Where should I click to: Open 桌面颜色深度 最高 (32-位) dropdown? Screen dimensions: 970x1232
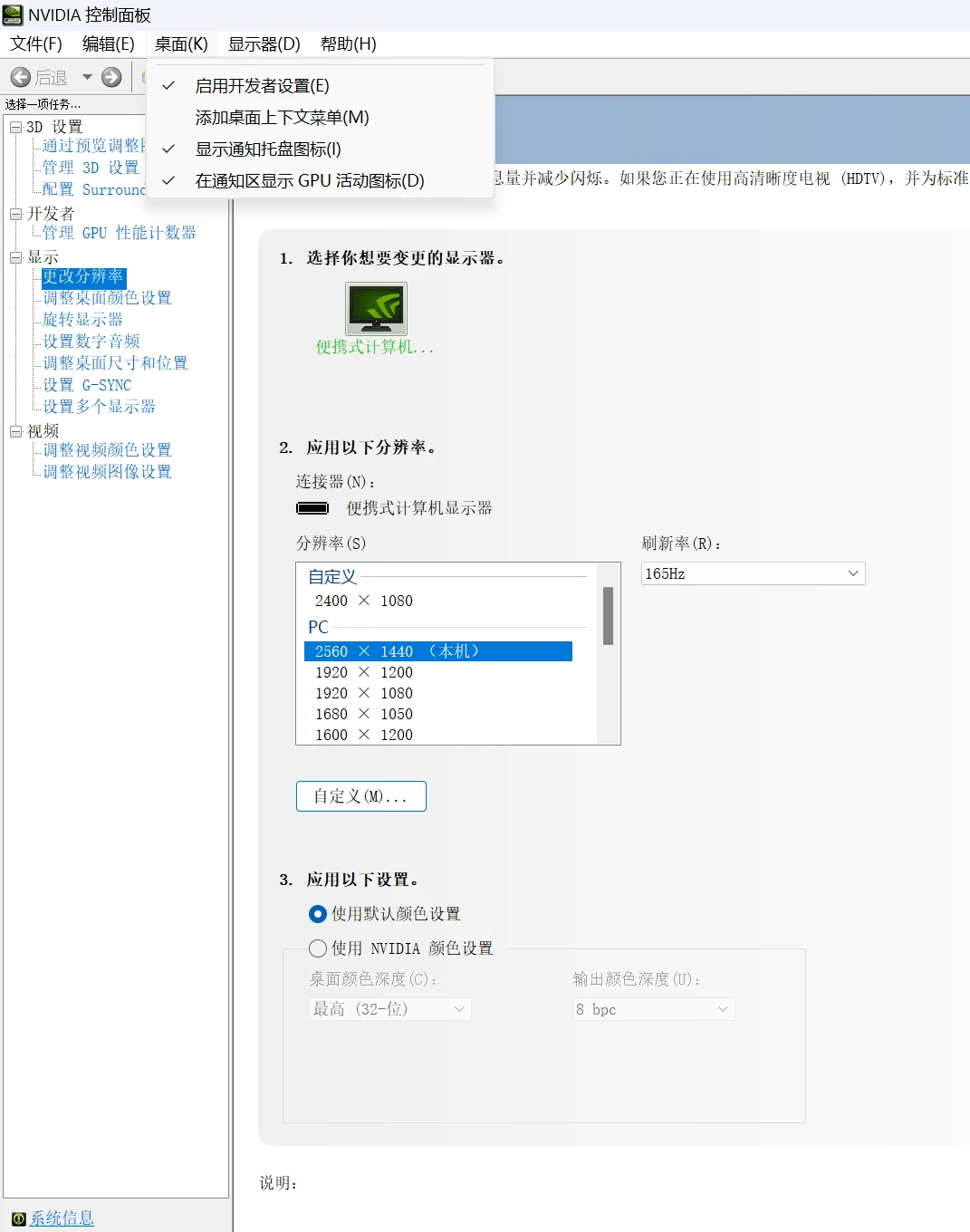pyautogui.click(x=390, y=1009)
